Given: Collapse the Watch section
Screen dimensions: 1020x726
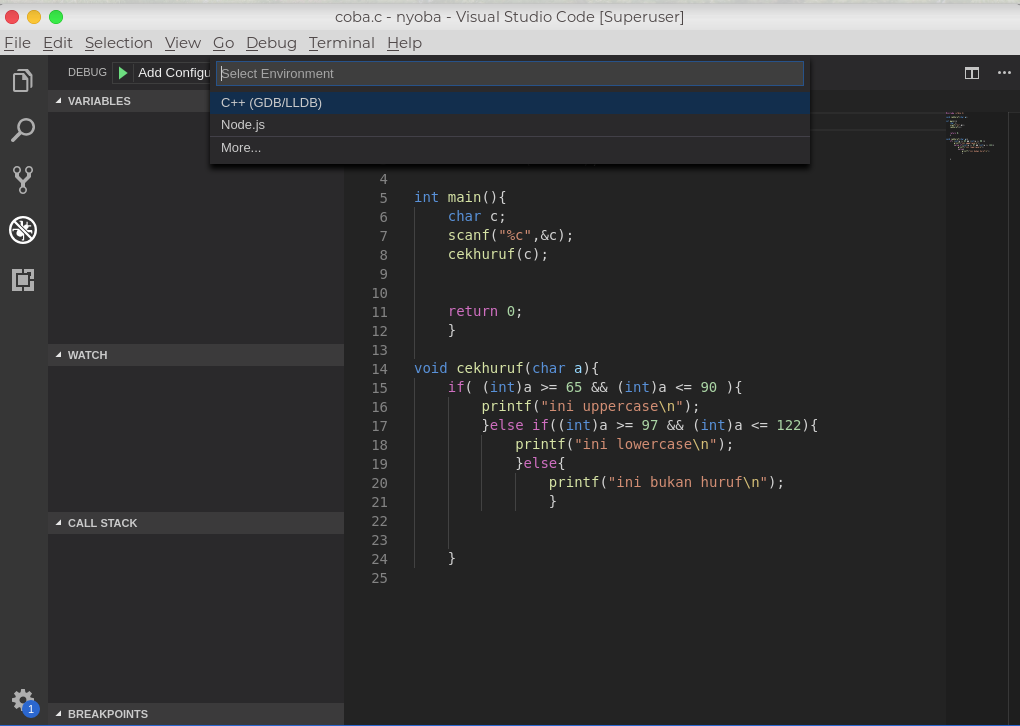Looking at the screenshot, I should pos(87,355).
